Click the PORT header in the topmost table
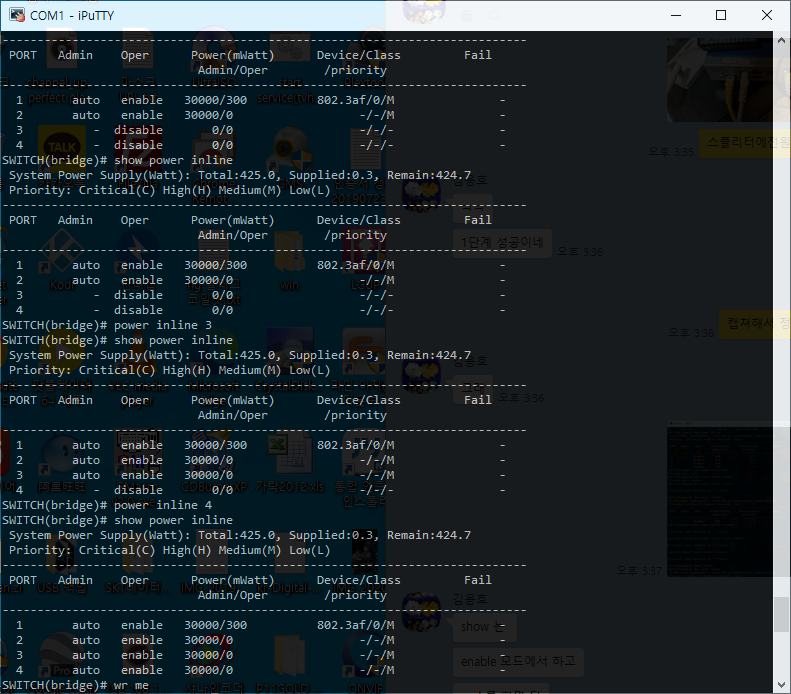 (23, 55)
